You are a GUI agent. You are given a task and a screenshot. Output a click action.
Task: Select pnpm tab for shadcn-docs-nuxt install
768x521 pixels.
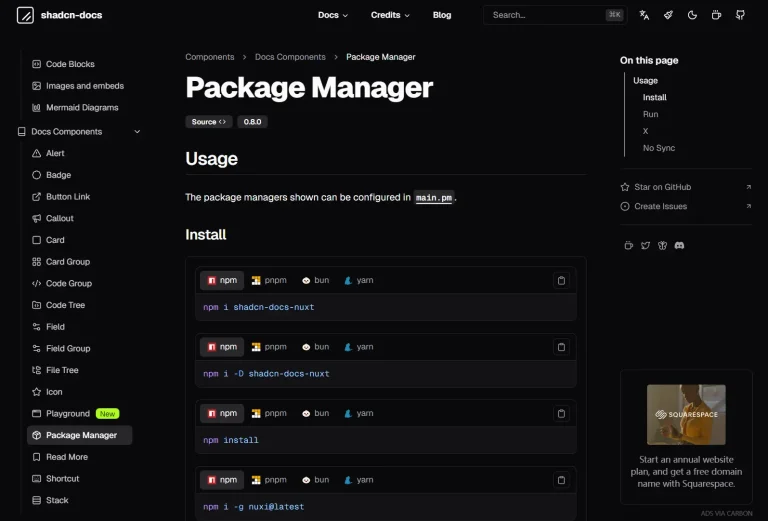(x=269, y=281)
